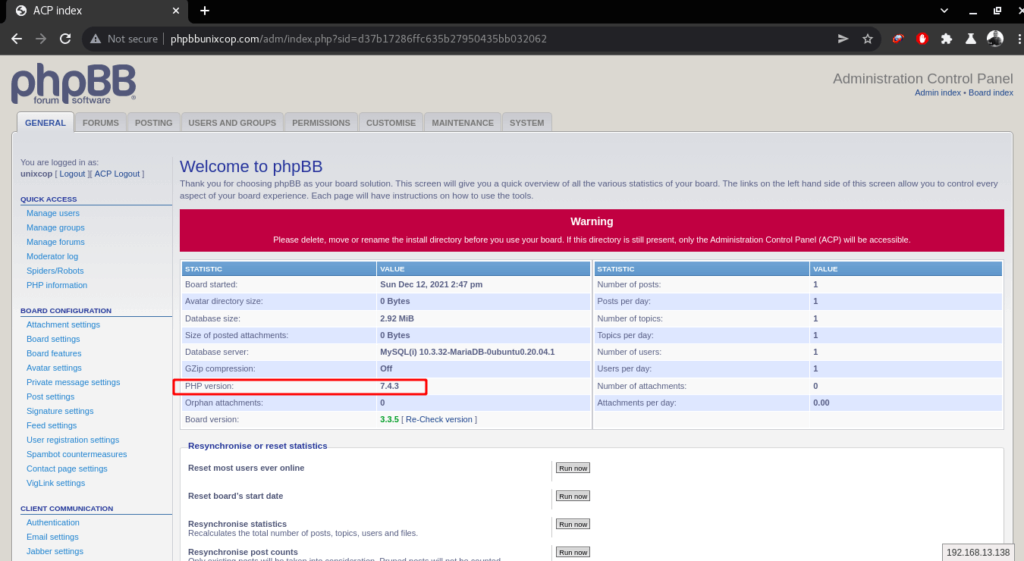1024x561 pixels.
Task: Open Signature settings link
Action: 60,411
